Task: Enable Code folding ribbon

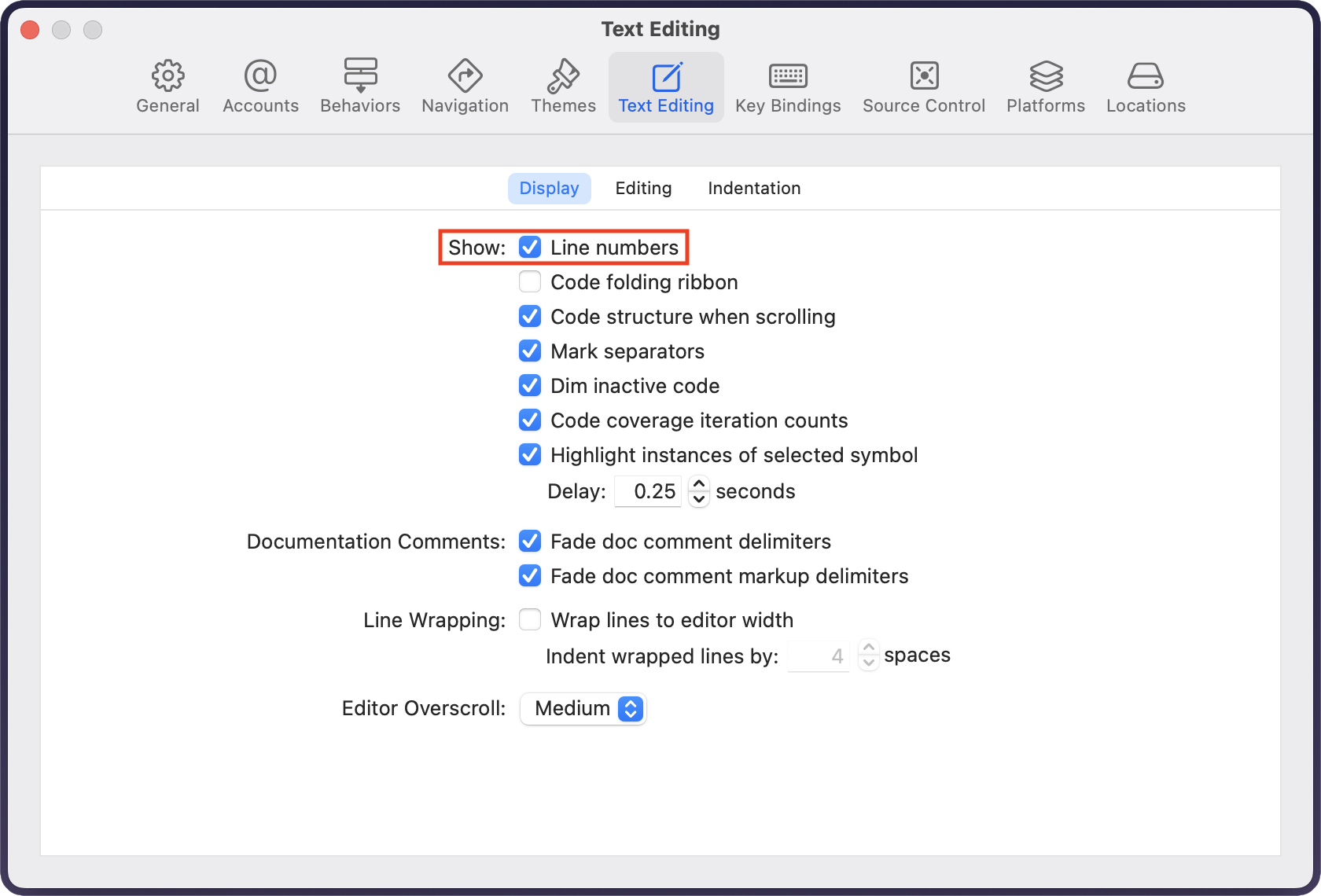Action: coord(530,282)
